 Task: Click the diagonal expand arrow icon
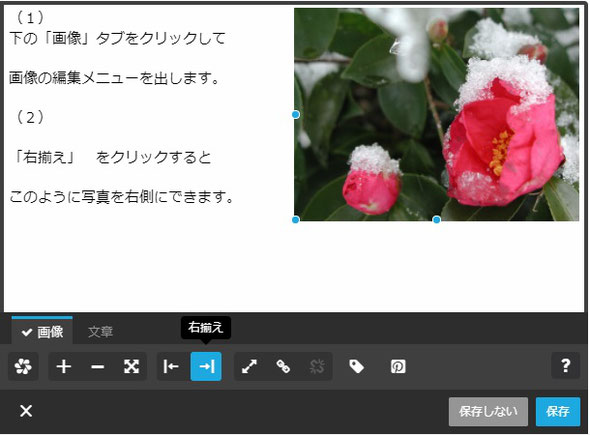point(249,366)
